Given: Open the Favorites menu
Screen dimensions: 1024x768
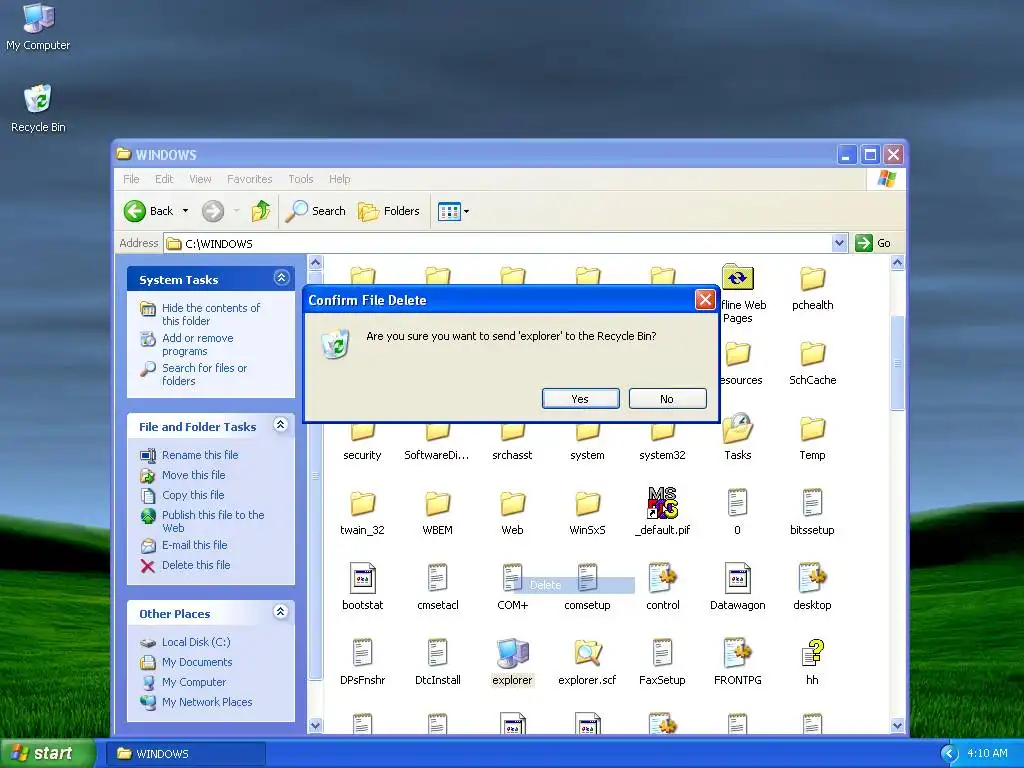Looking at the screenshot, I should coord(249,179).
